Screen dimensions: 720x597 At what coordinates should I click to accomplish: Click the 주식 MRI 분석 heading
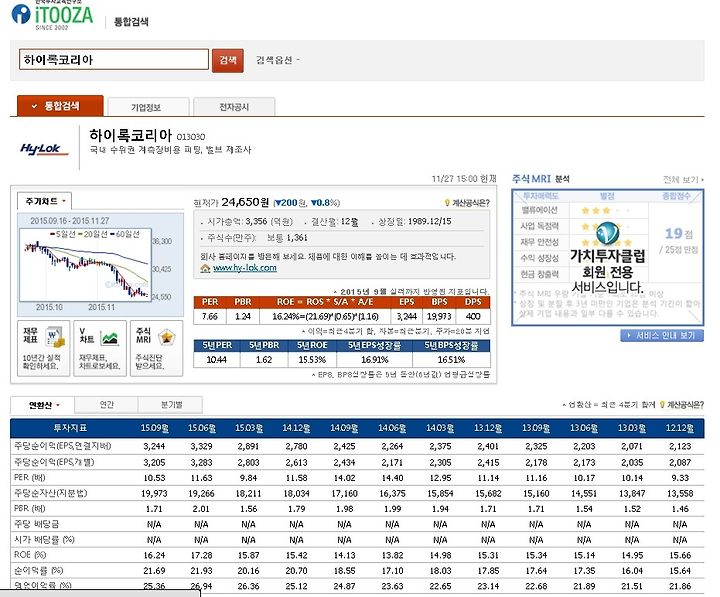540,179
